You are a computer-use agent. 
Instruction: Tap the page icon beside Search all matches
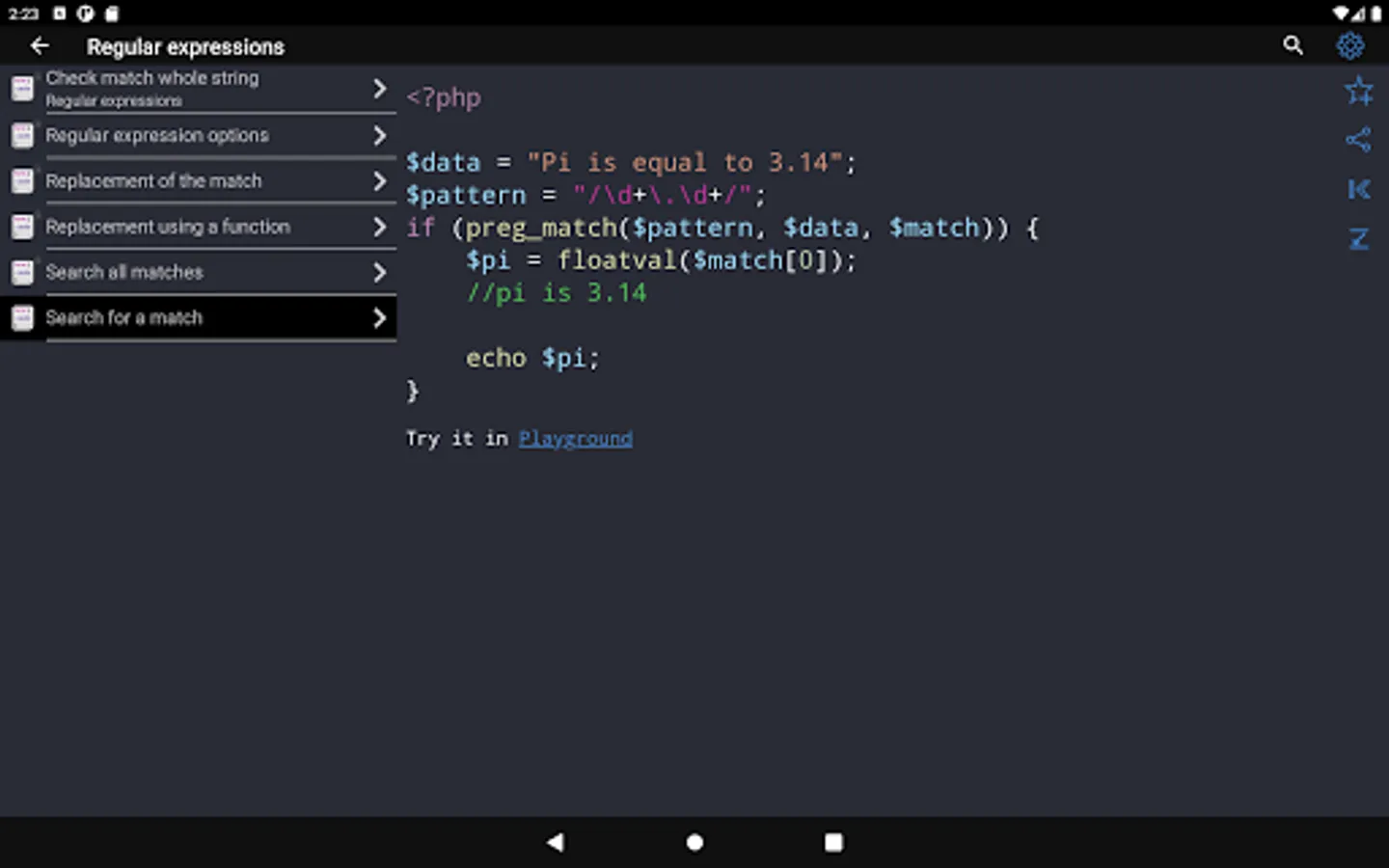(22, 273)
